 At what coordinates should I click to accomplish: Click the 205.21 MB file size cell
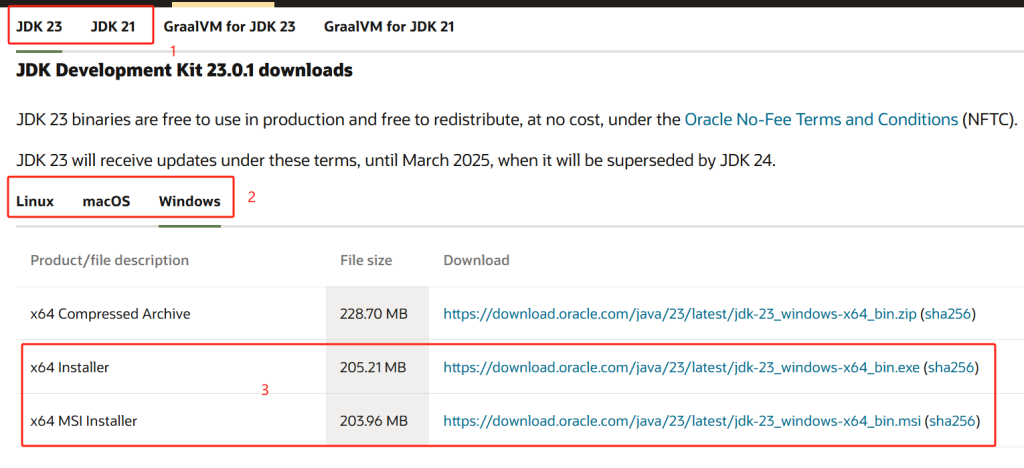point(374,368)
